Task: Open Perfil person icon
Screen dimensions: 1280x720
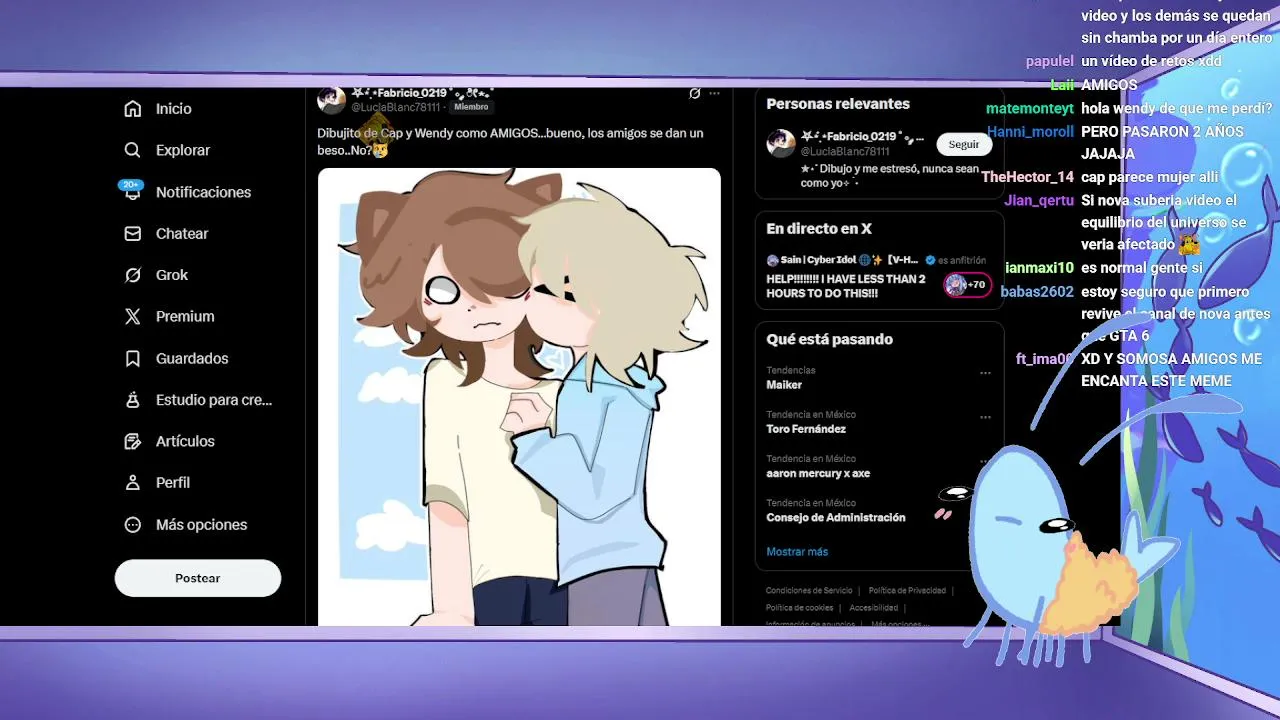Action: [x=132, y=482]
